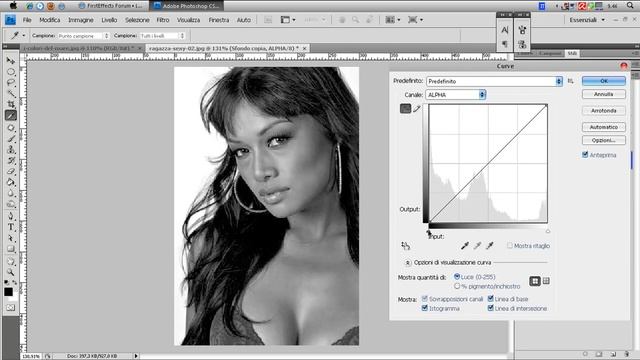Toggle the Linea di intersezione checkbox

tap(491, 308)
